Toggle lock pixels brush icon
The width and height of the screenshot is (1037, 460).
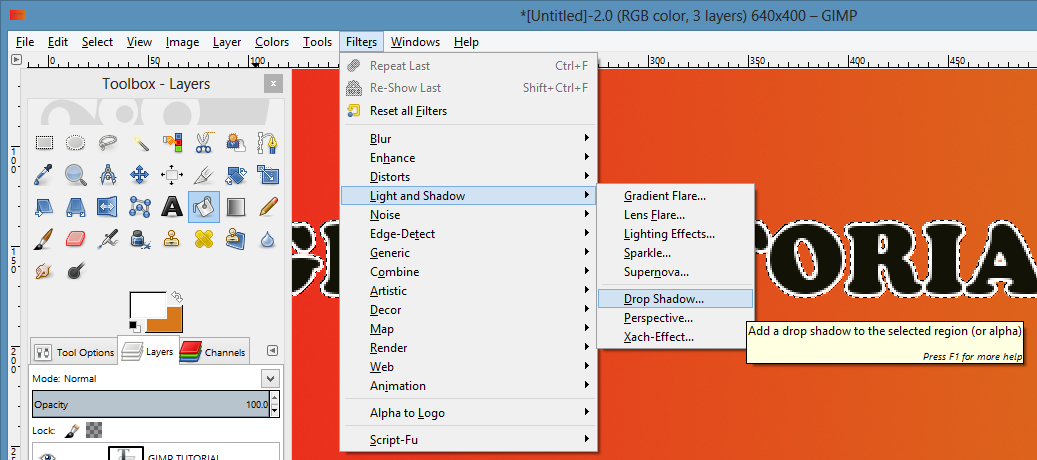73,431
